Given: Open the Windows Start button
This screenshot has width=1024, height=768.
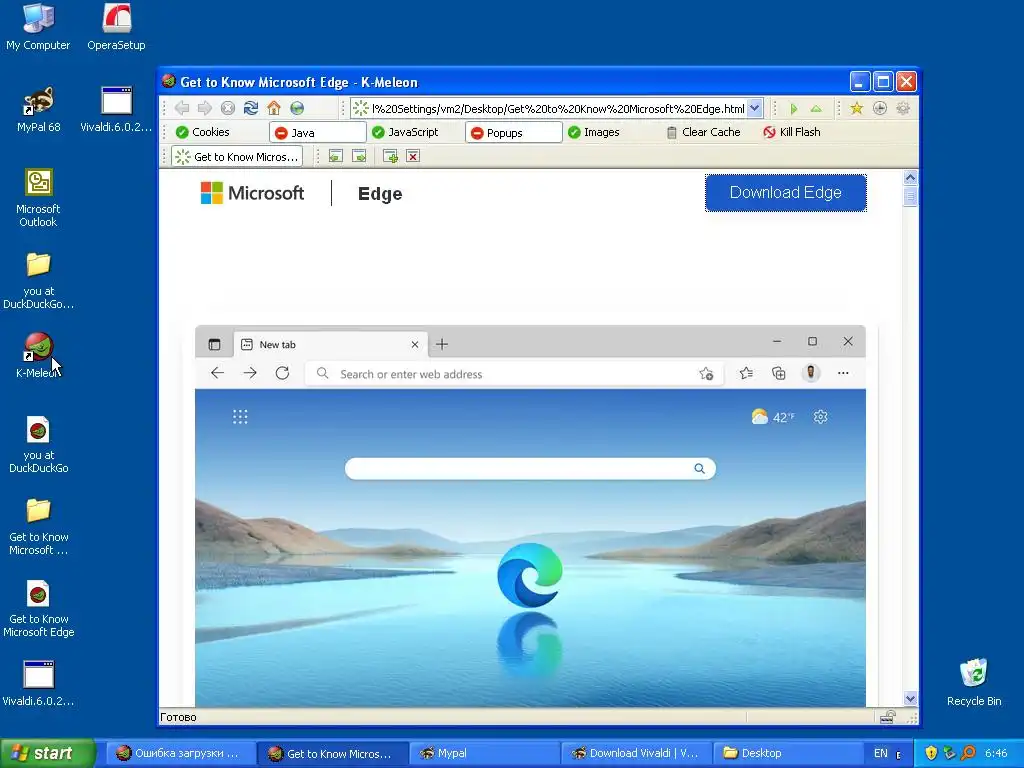Looking at the screenshot, I should (x=48, y=753).
